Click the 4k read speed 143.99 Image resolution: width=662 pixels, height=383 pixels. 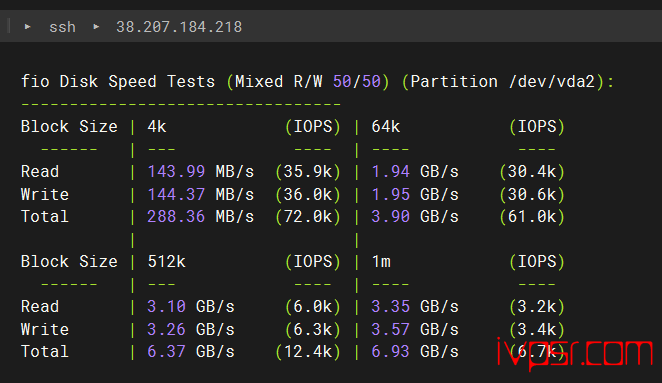176,171
